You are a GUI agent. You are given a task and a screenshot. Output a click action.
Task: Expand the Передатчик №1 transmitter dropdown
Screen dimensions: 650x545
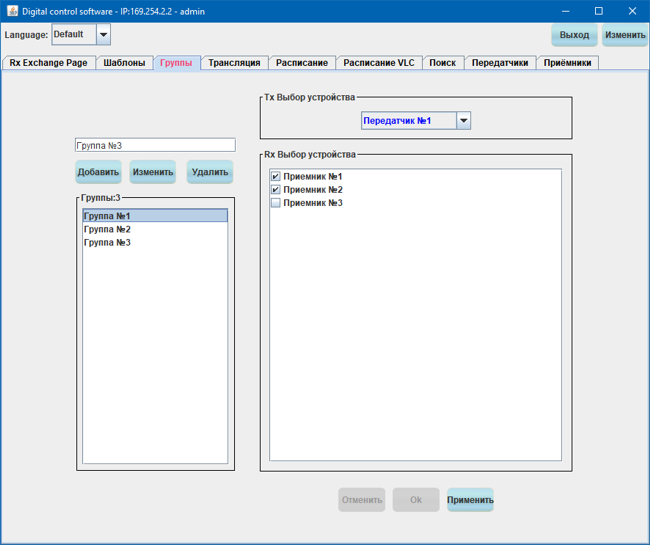[463, 121]
